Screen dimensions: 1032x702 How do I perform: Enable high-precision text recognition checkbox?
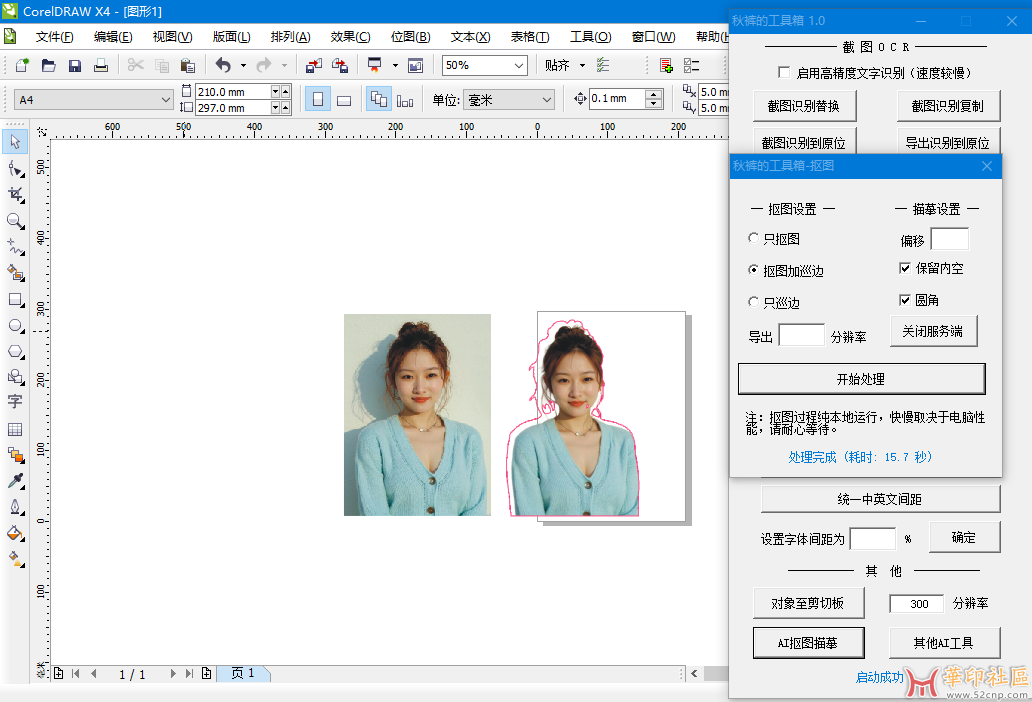783,73
